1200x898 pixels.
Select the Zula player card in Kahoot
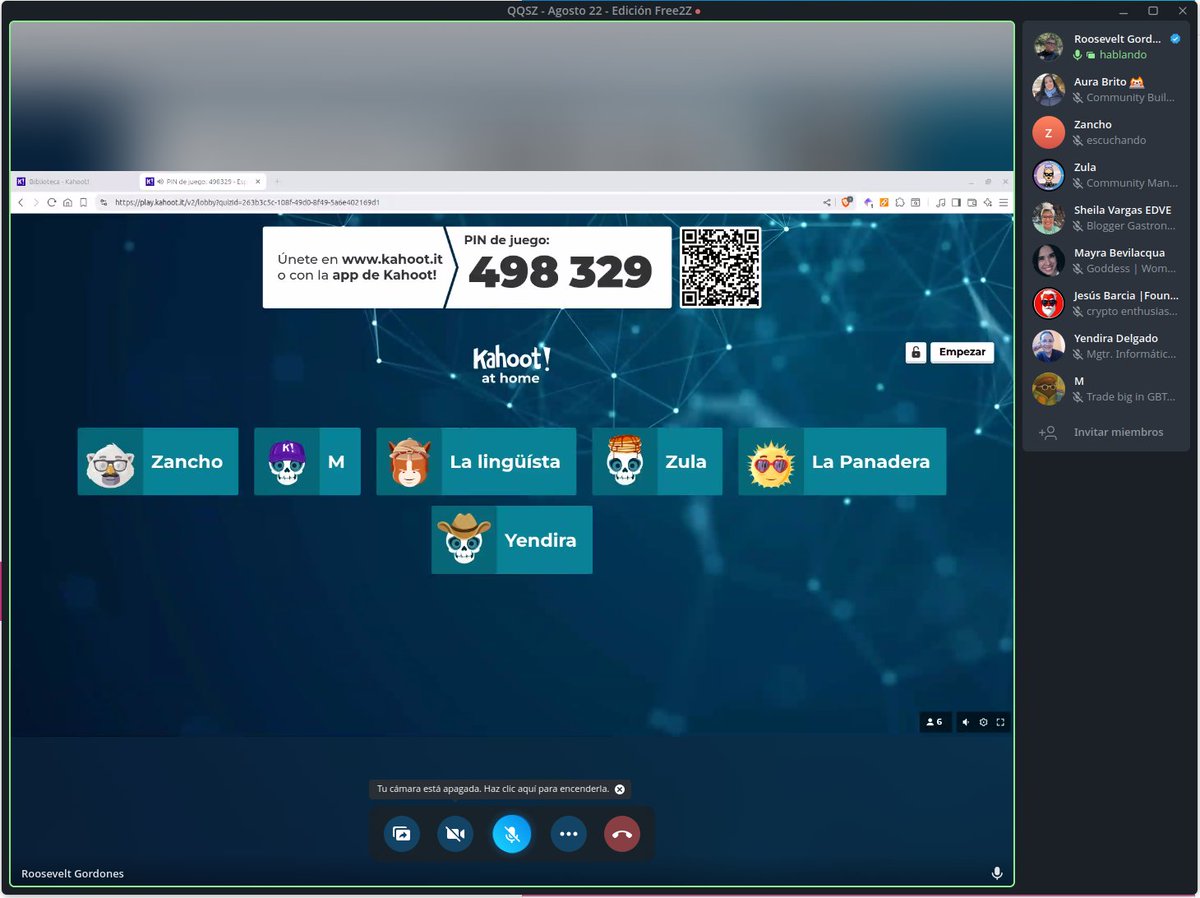657,461
